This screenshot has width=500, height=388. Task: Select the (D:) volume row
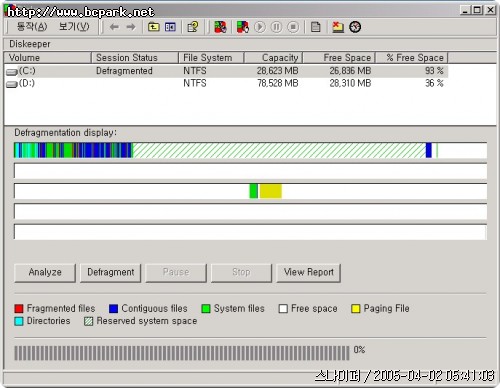pos(226,83)
